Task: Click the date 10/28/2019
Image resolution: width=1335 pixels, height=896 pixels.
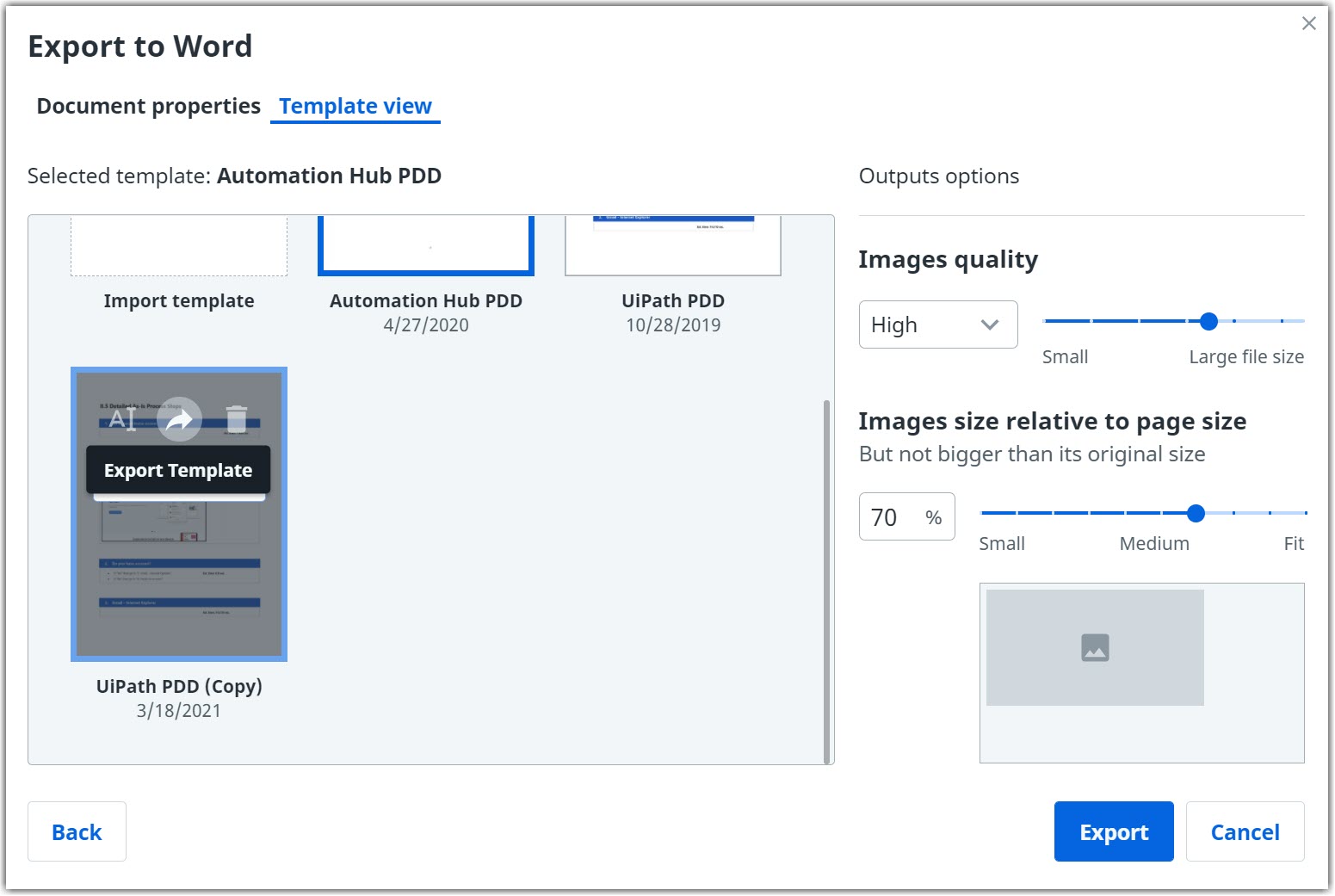Action: (673, 324)
